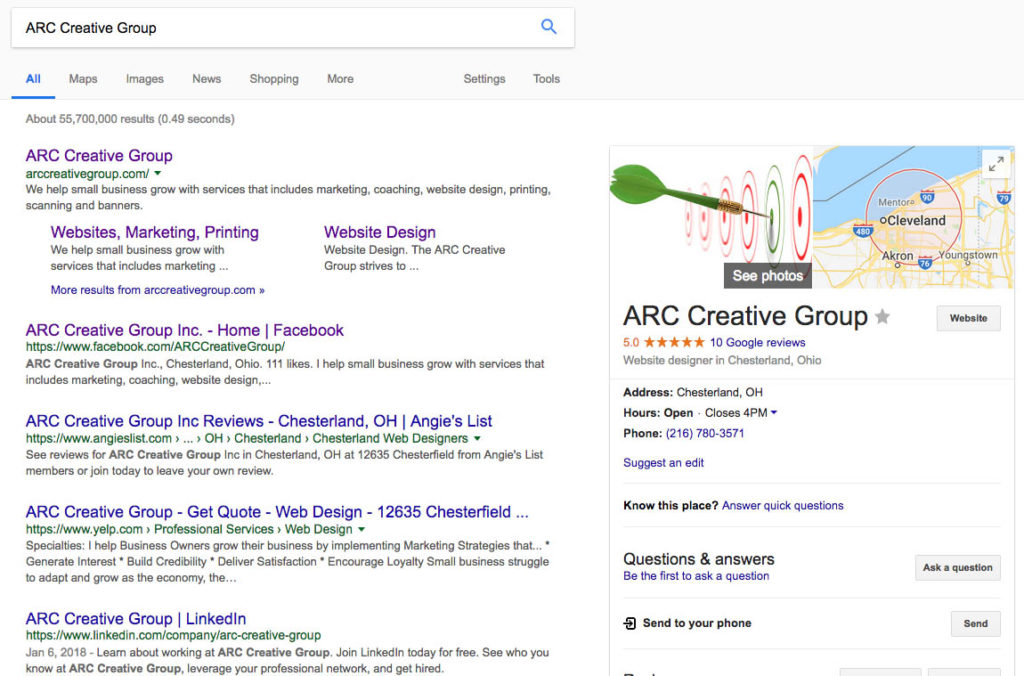Open the green dart photo thumbnail
This screenshot has width=1024, height=676.
711,217
